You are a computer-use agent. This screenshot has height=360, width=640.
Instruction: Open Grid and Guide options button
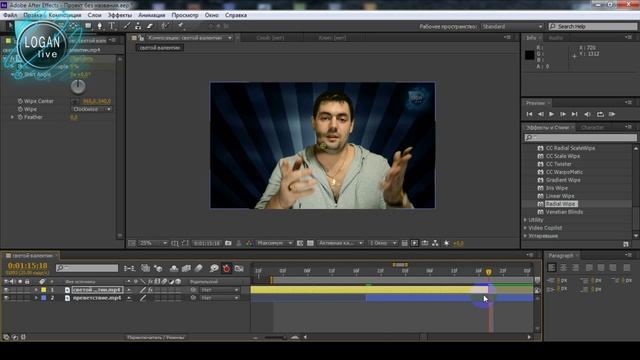click(175, 243)
